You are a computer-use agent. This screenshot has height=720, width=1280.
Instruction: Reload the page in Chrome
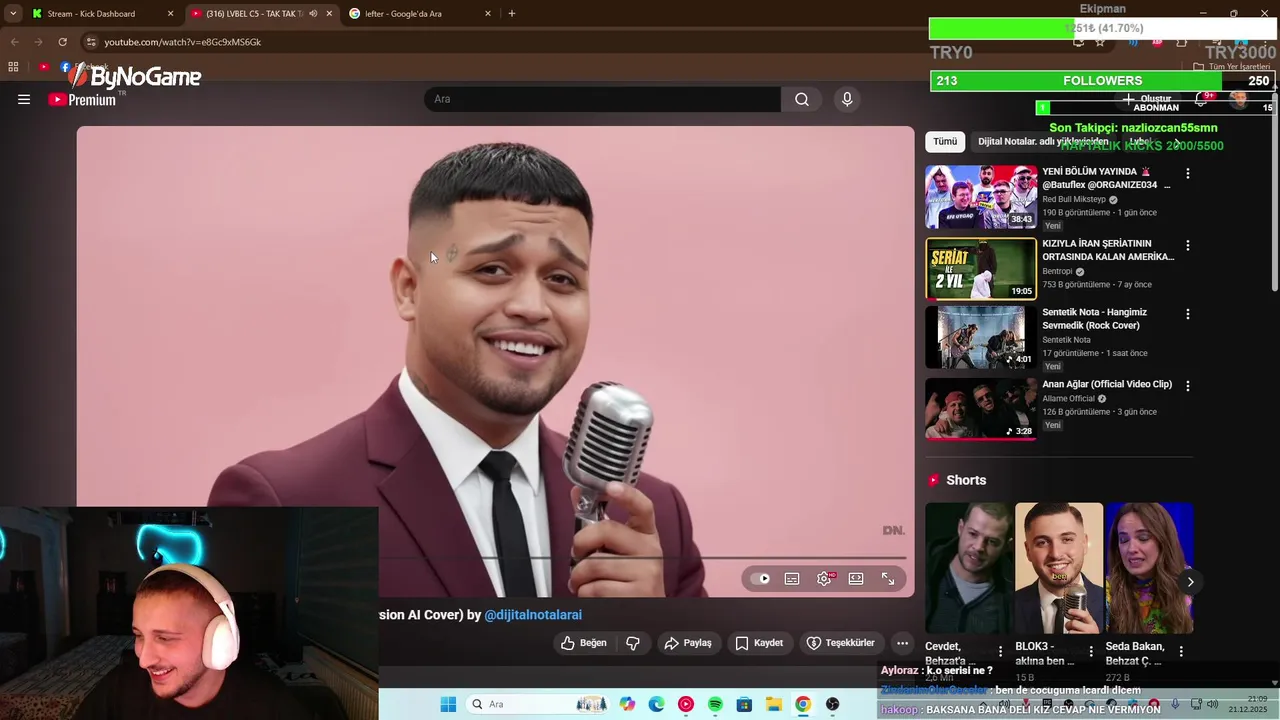[62, 42]
